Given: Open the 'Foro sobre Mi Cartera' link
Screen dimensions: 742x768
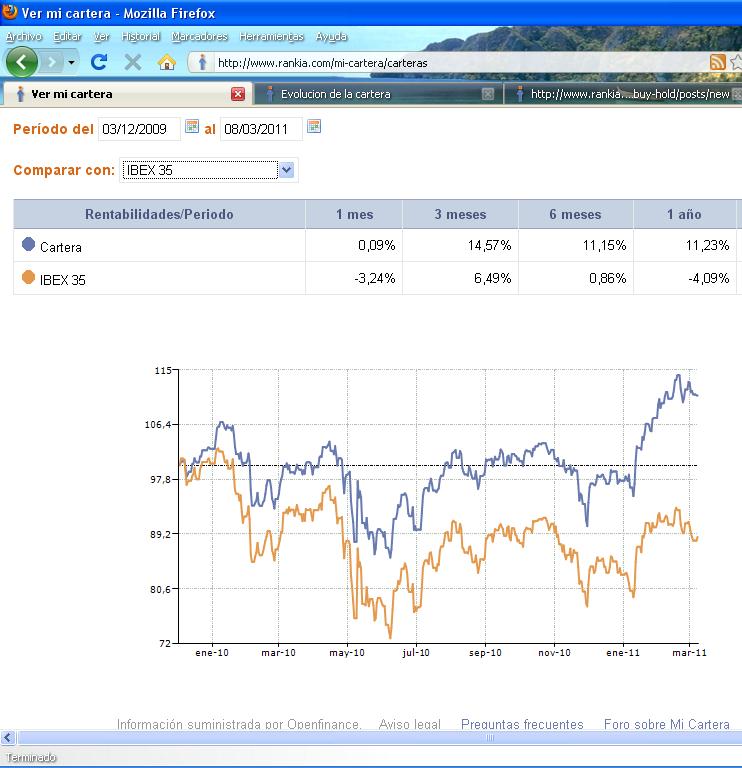Looking at the screenshot, I should tap(667, 724).
